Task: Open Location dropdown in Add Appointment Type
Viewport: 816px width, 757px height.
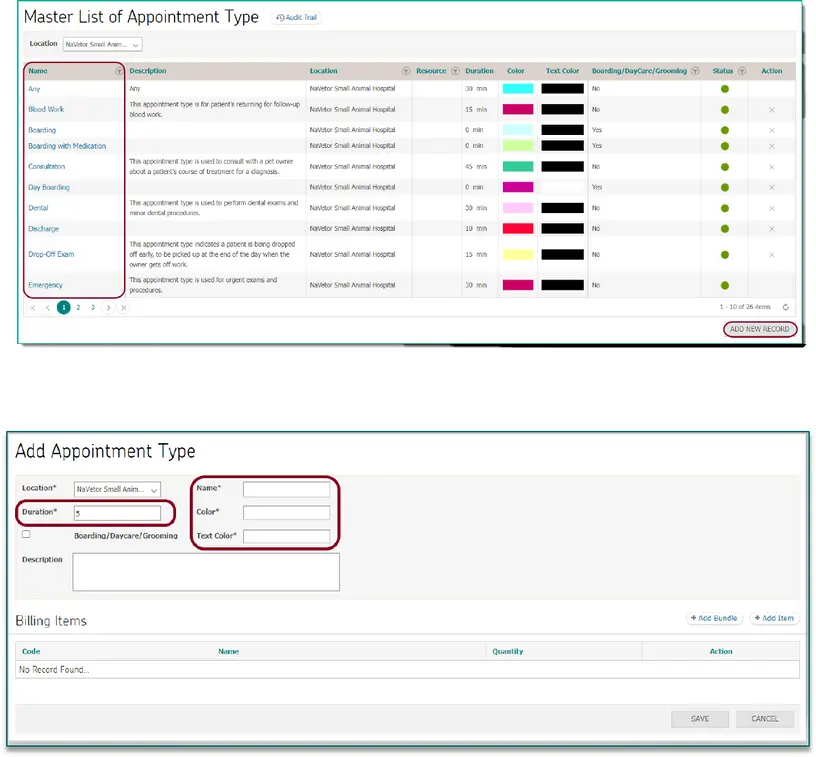Action: point(117,489)
